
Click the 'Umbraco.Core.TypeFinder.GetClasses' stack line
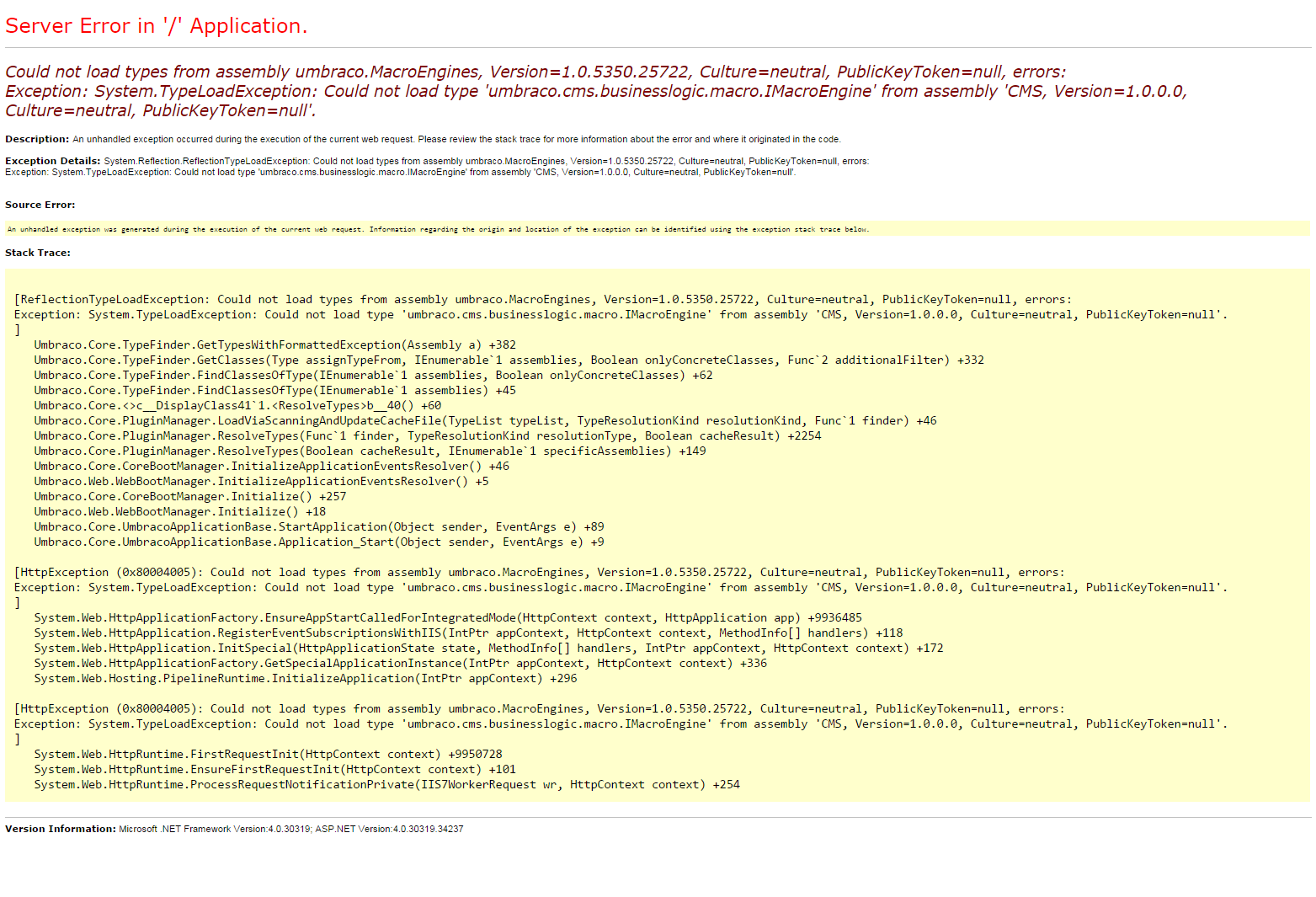pyautogui.click(x=509, y=360)
